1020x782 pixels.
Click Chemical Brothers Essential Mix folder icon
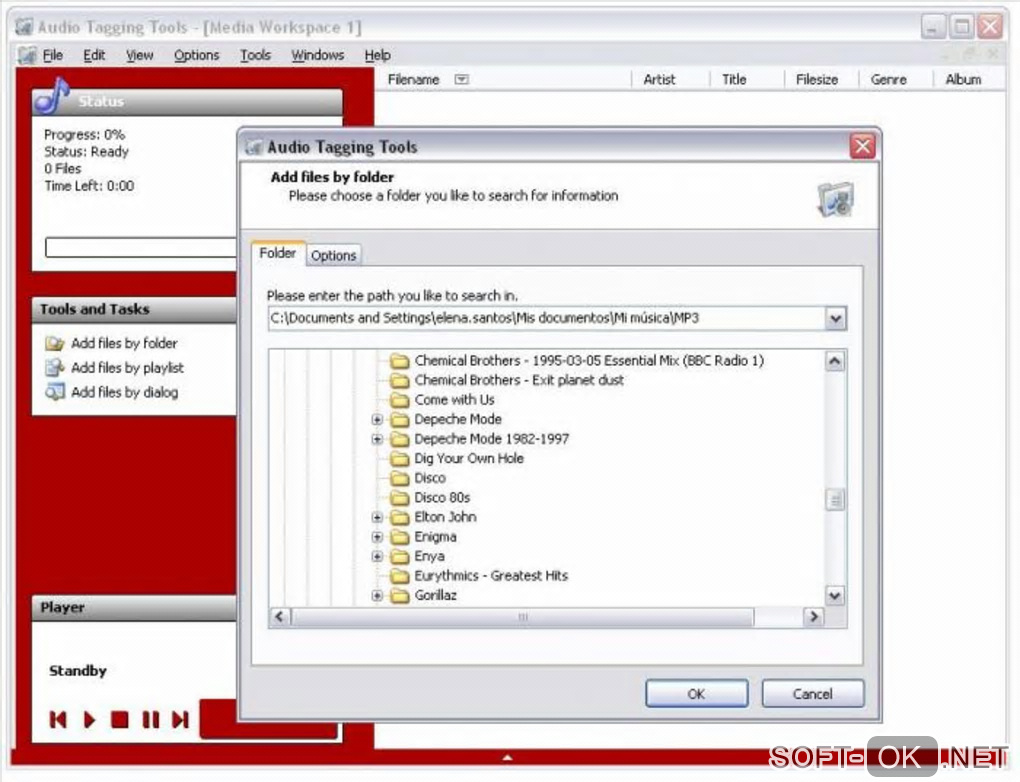[399, 360]
